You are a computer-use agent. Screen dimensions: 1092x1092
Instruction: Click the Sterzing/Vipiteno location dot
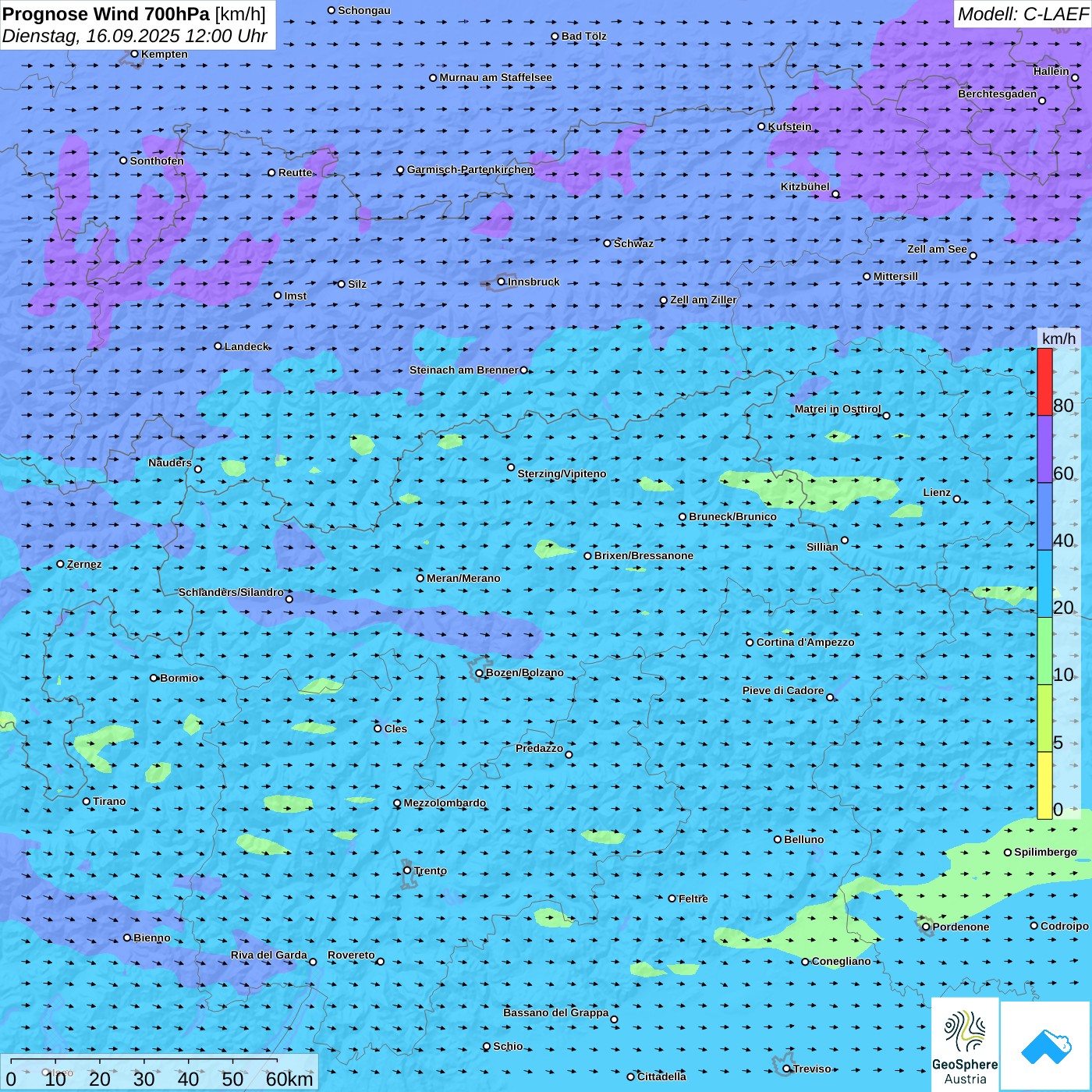tap(511, 467)
